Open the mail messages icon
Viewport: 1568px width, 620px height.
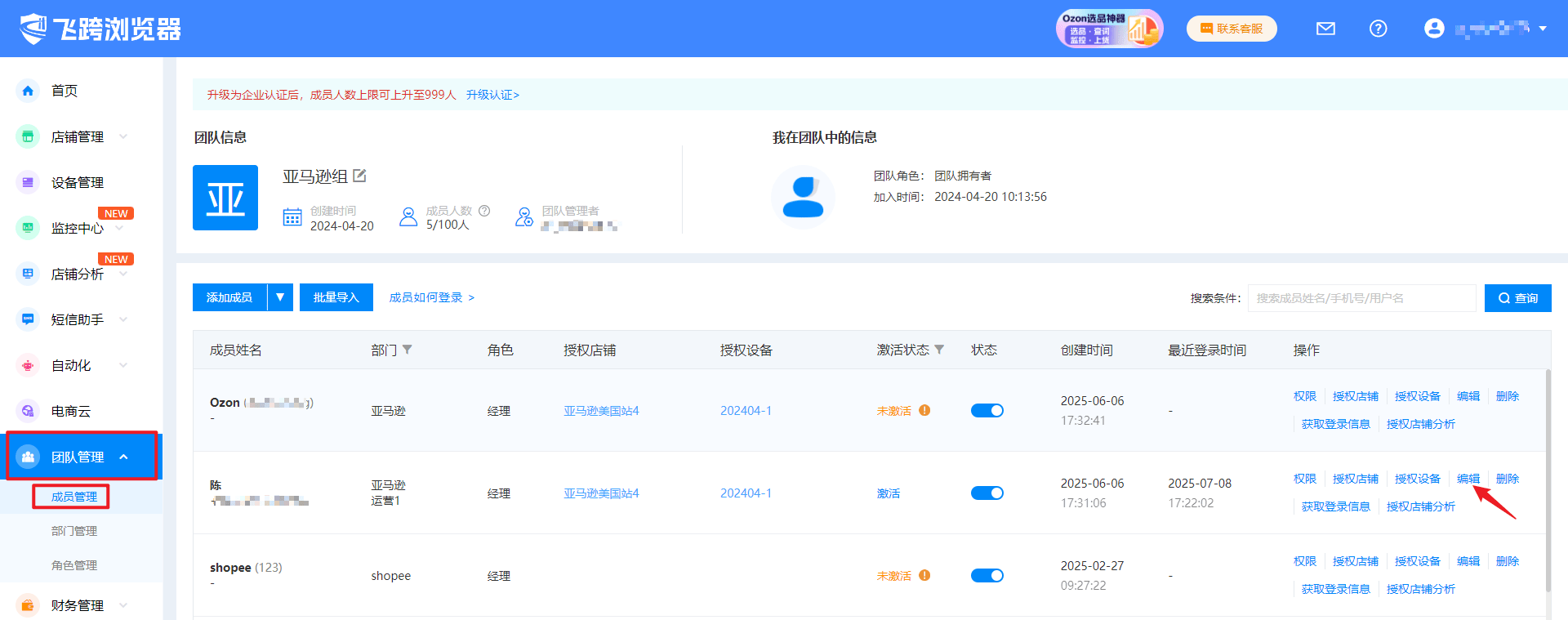click(1325, 29)
